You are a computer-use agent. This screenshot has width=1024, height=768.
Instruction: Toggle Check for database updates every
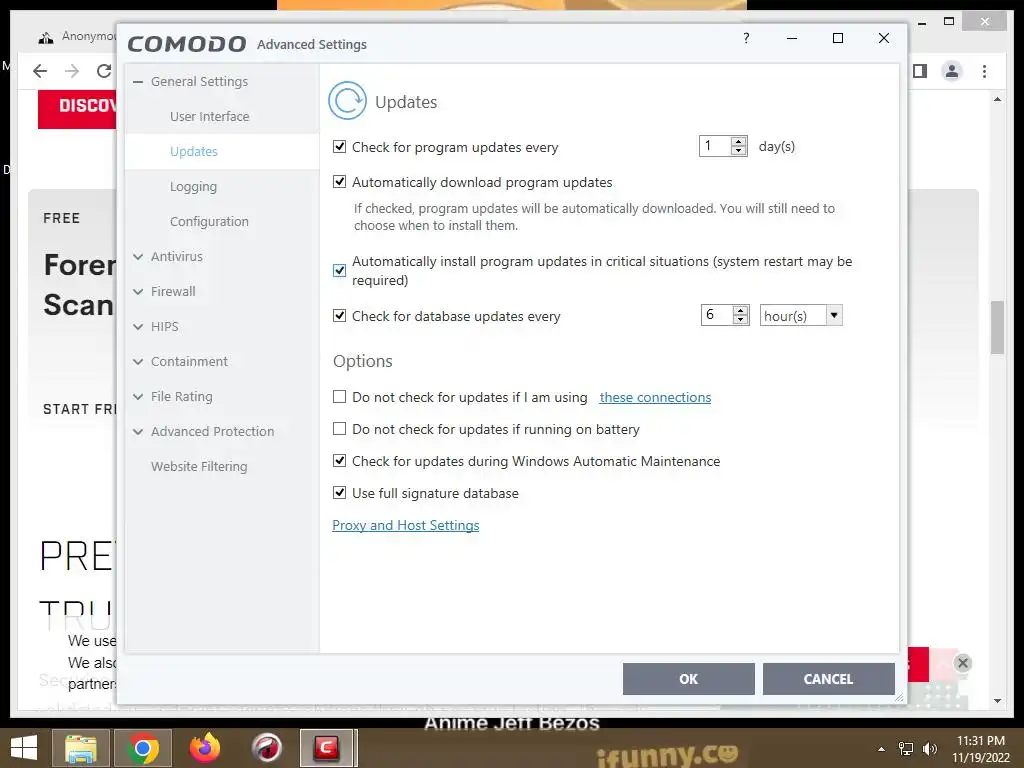click(340, 315)
